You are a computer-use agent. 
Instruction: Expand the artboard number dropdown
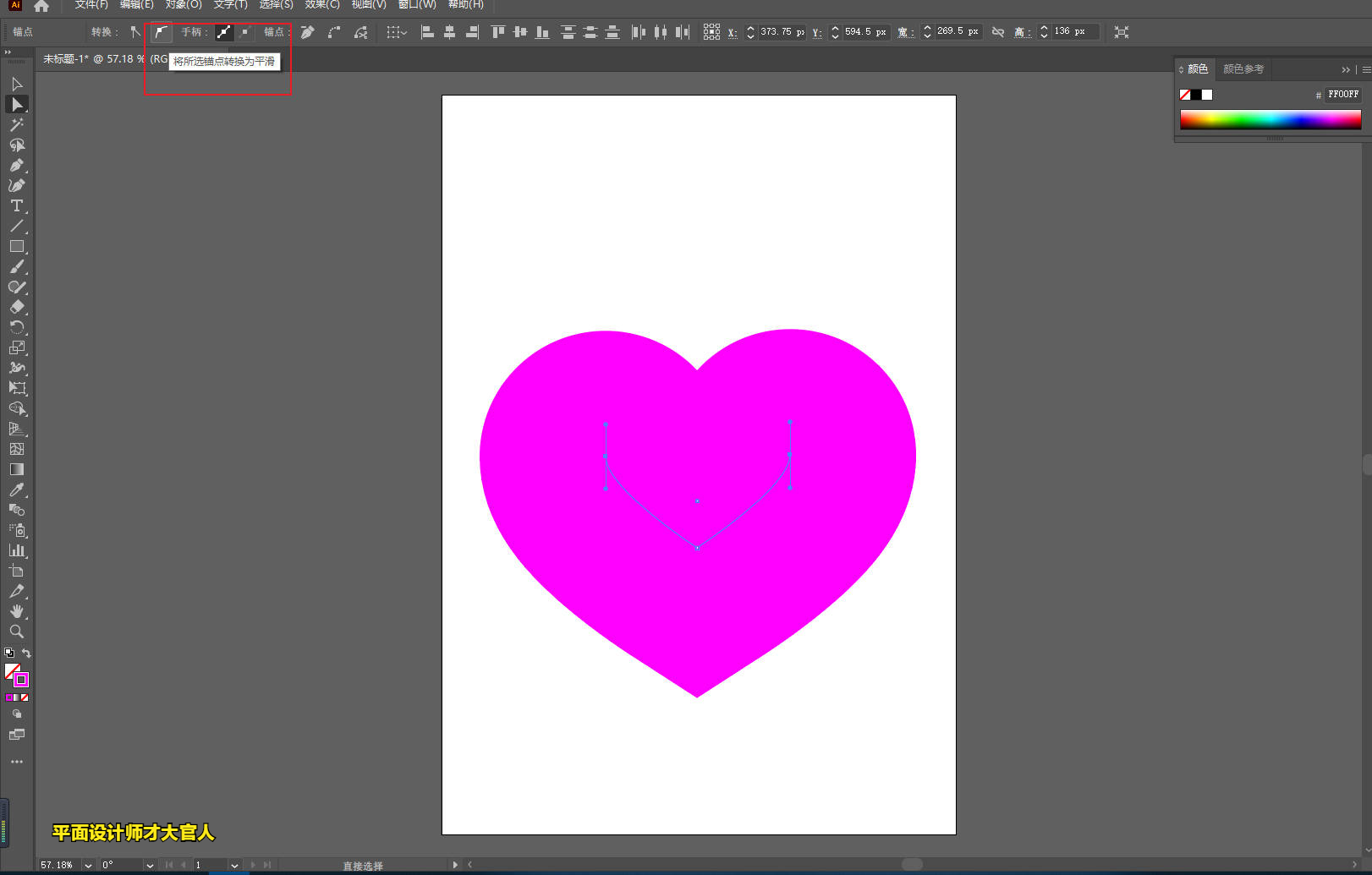coord(234,865)
